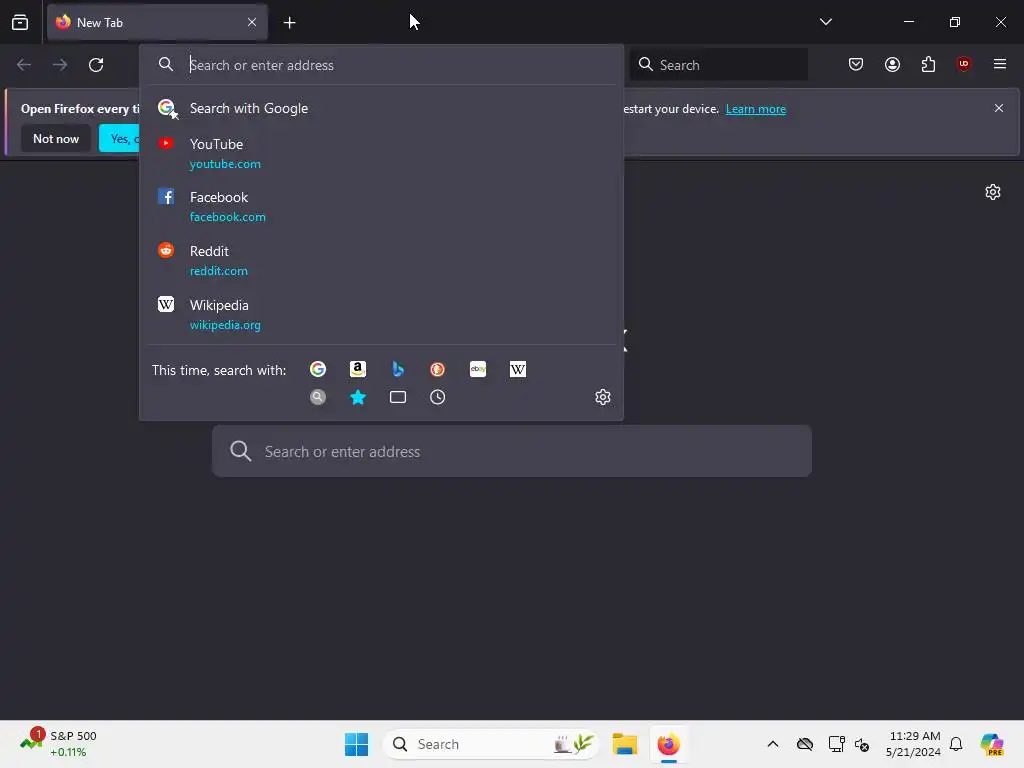Viewport: 1024px width, 768px height.
Task: Click the toolbar Search box
Action: 718,65
